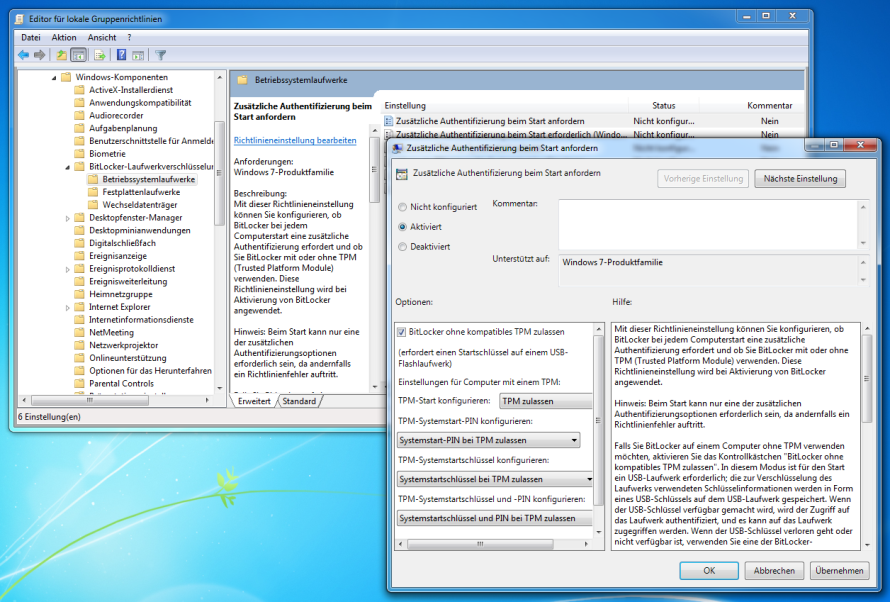Select the Aktiviert radio button
Viewport: 890px width, 602px height.
402,227
